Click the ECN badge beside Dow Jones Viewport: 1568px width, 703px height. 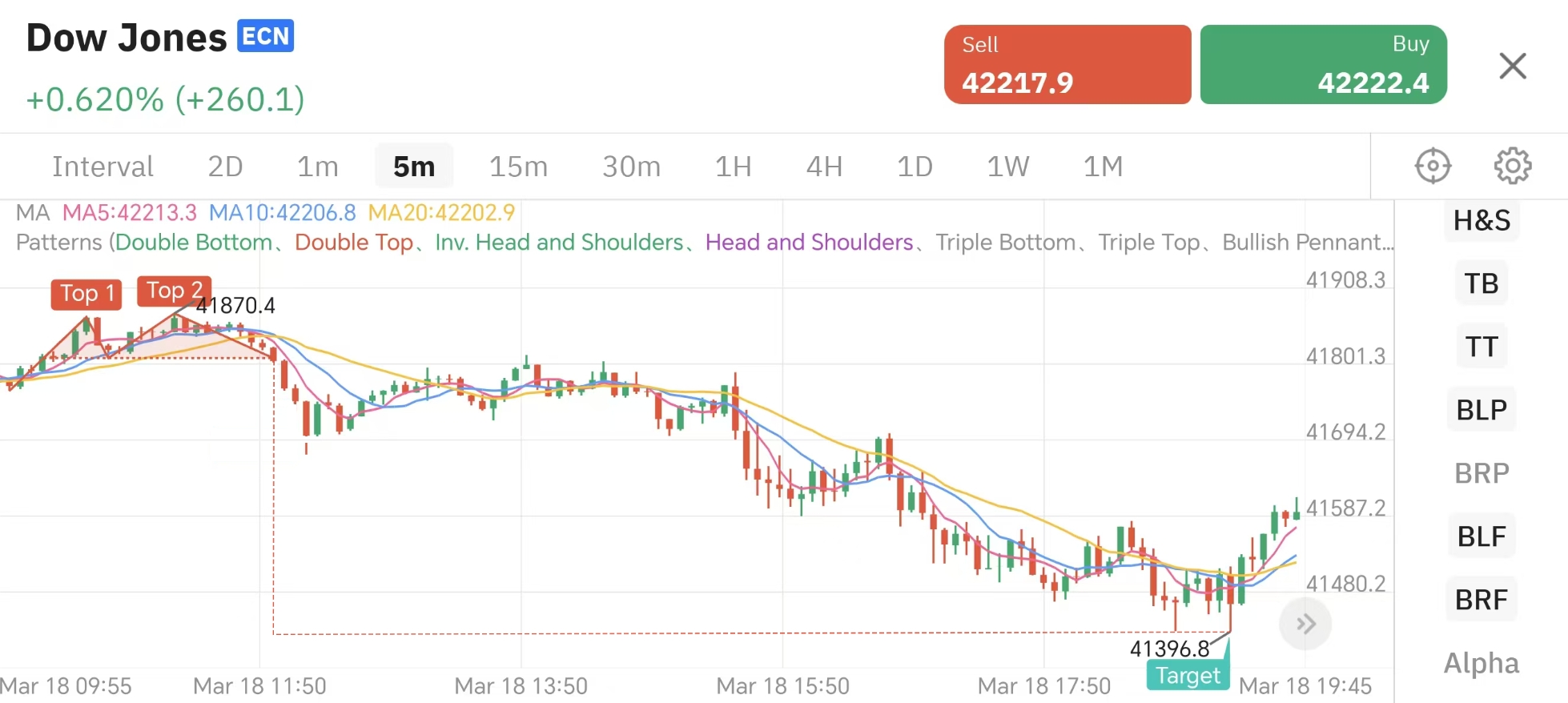pos(266,37)
